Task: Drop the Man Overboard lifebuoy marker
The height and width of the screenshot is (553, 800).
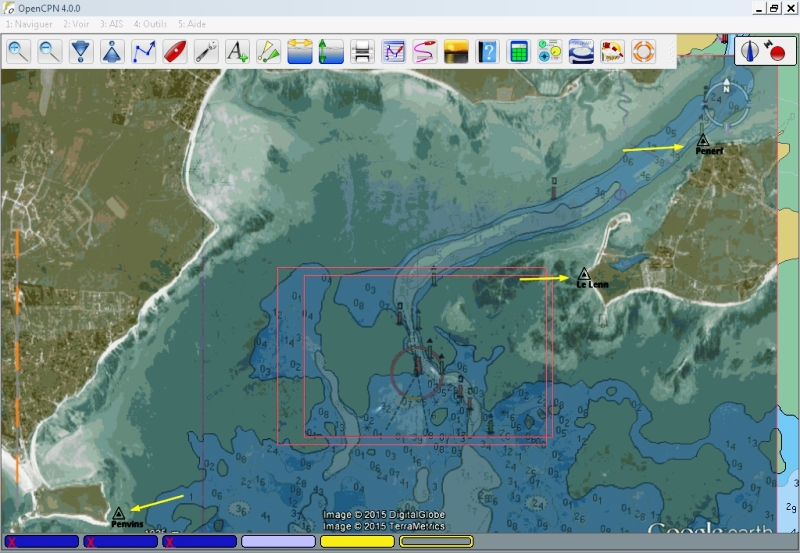Action: (643, 51)
